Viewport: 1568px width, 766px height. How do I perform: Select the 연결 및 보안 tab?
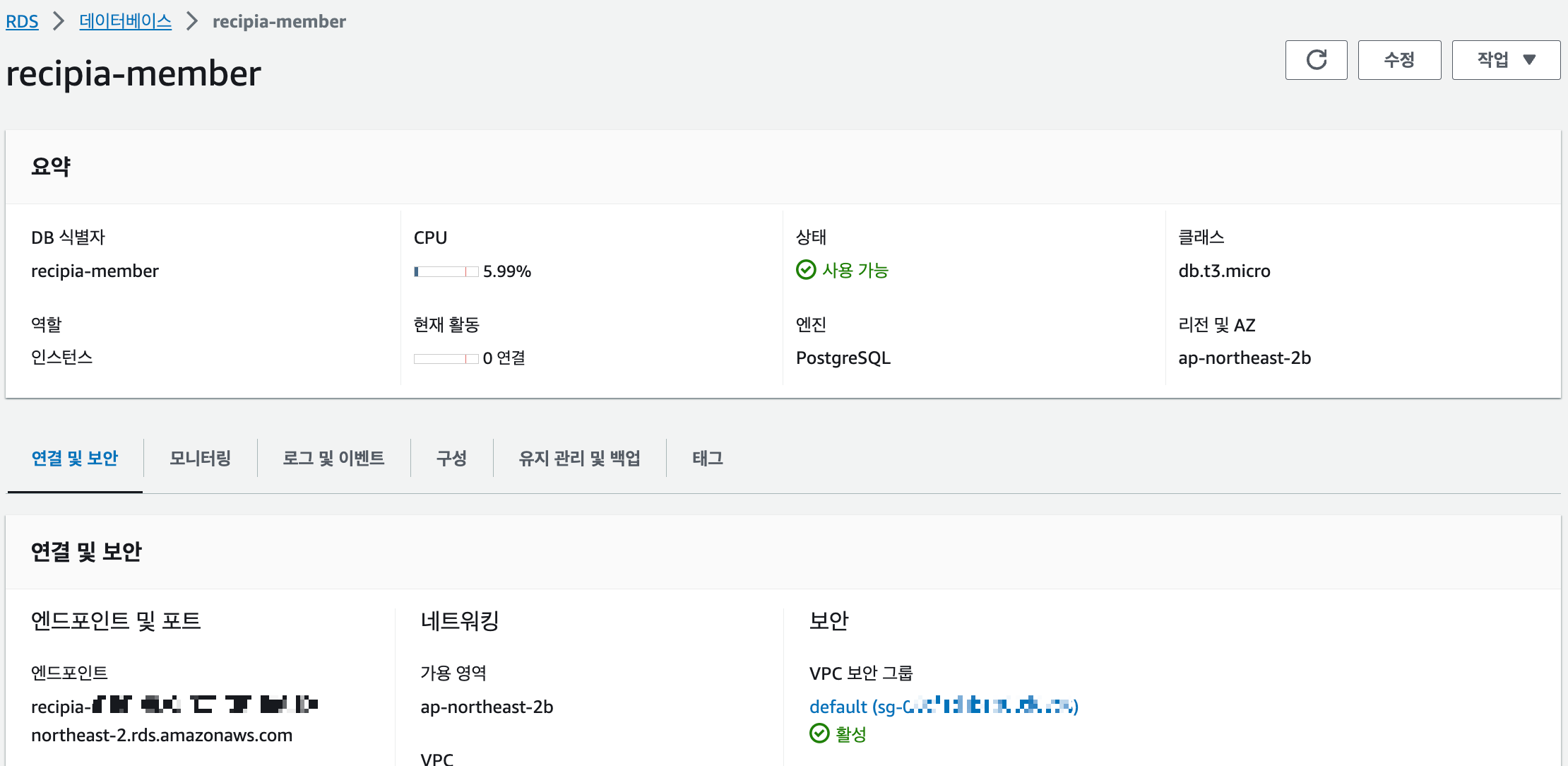click(x=74, y=458)
